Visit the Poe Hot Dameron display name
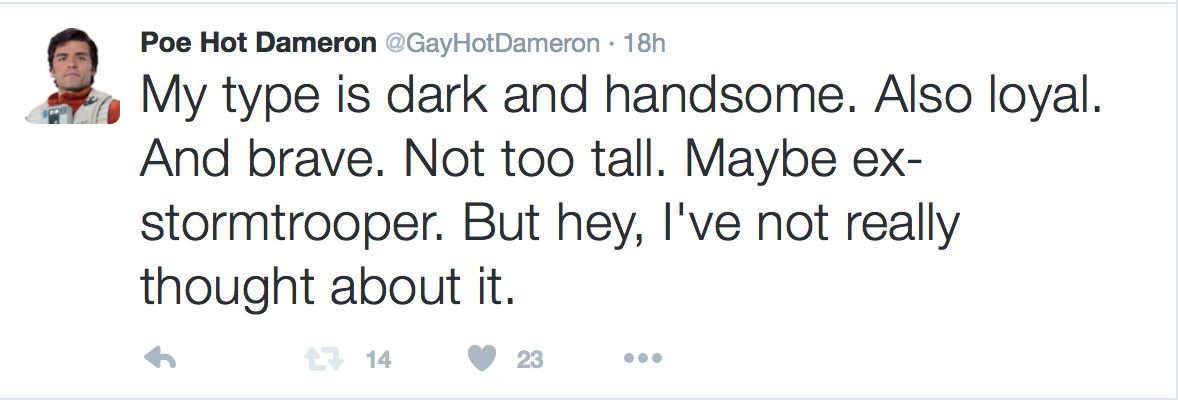The image size is (1178, 400). click(256, 43)
